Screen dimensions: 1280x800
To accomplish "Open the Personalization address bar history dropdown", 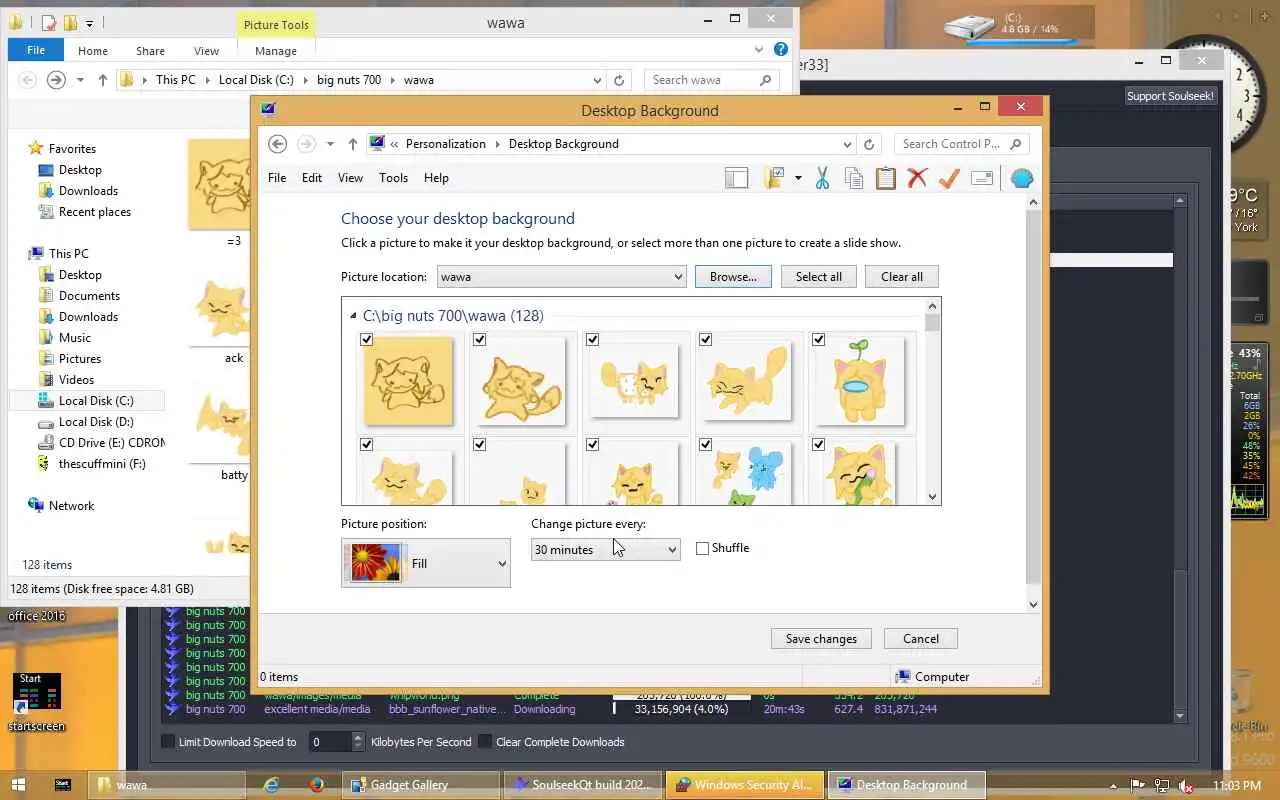I will (x=847, y=144).
